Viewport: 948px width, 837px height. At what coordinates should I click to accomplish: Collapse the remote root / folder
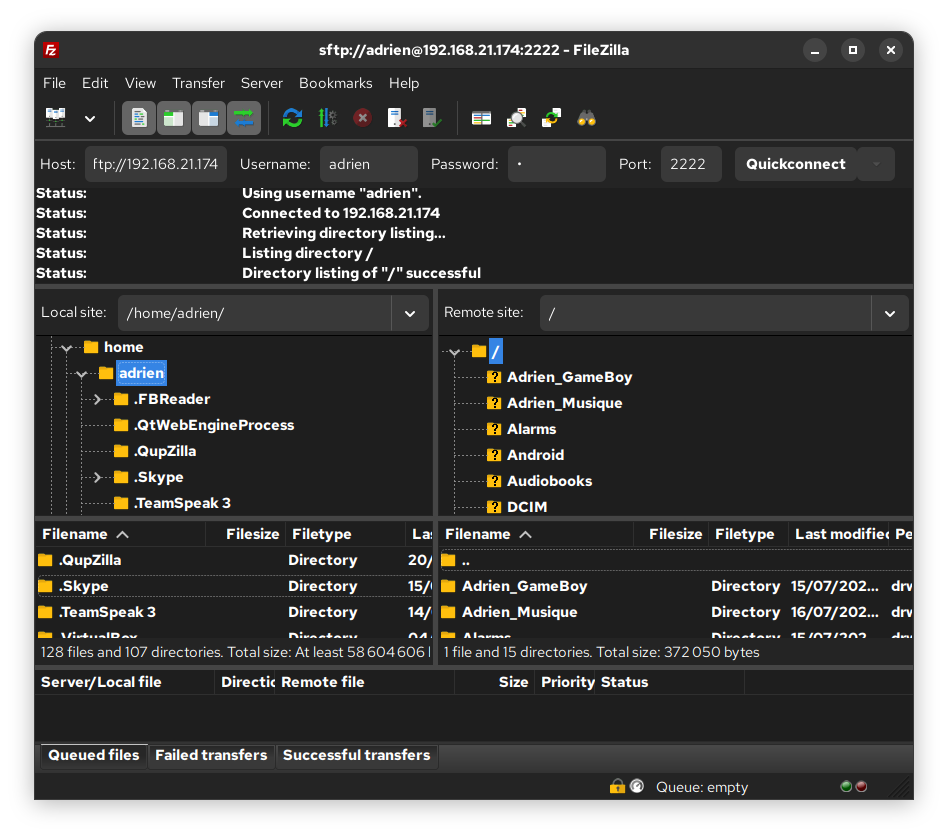pyautogui.click(x=455, y=351)
